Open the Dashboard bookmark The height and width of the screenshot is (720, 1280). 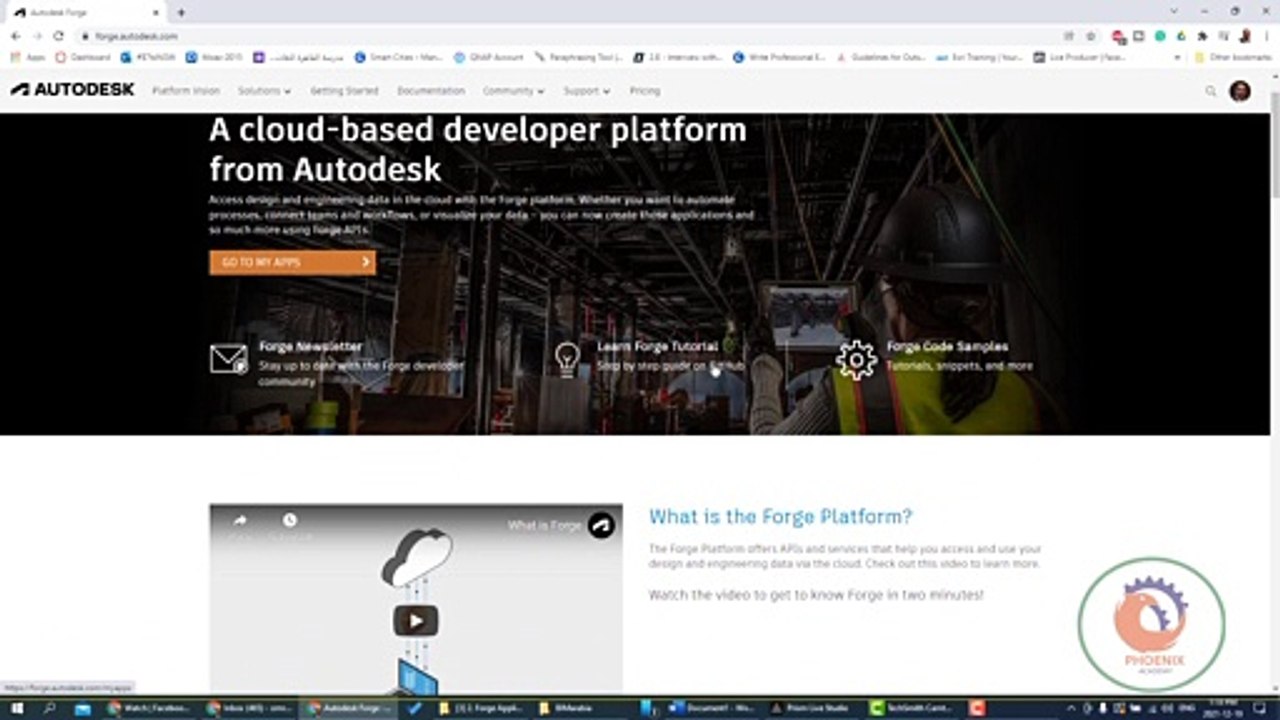(x=83, y=58)
